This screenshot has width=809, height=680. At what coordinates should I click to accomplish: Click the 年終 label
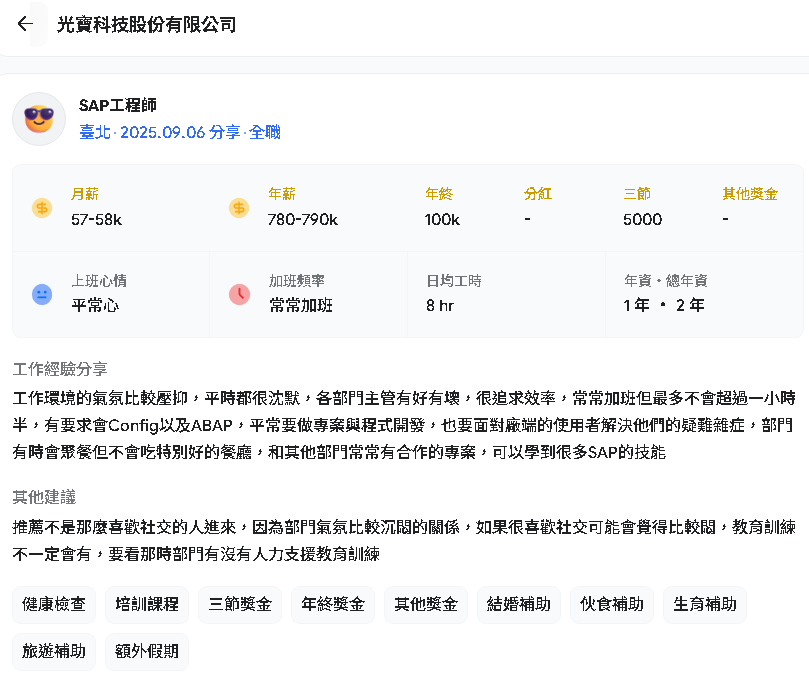click(x=439, y=194)
